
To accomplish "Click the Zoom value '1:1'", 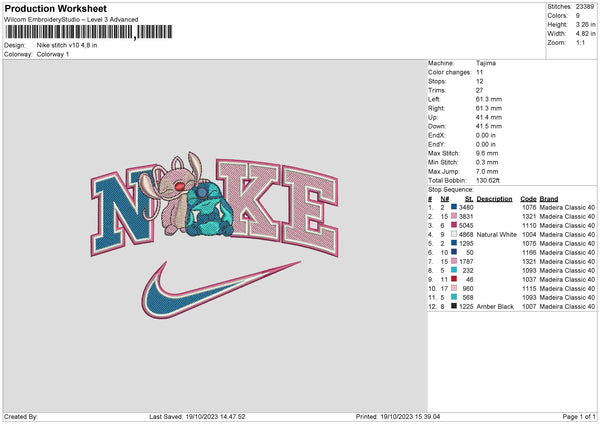I will click(x=580, y=42).
